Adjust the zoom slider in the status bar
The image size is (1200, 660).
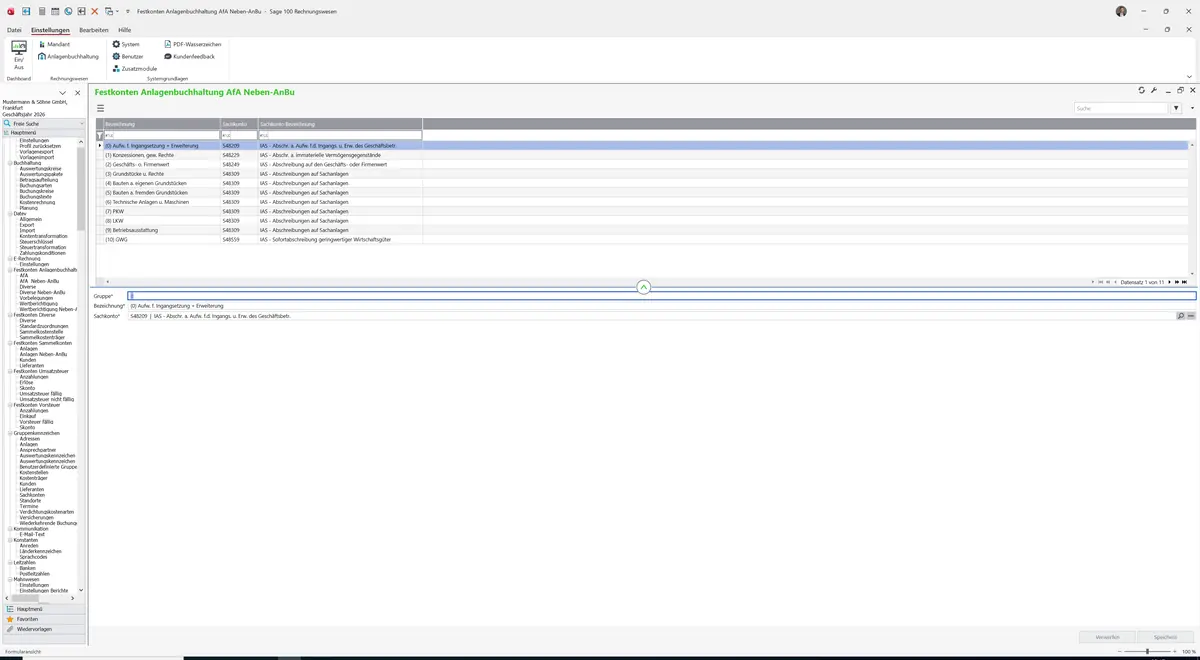tap(1147, 651)
